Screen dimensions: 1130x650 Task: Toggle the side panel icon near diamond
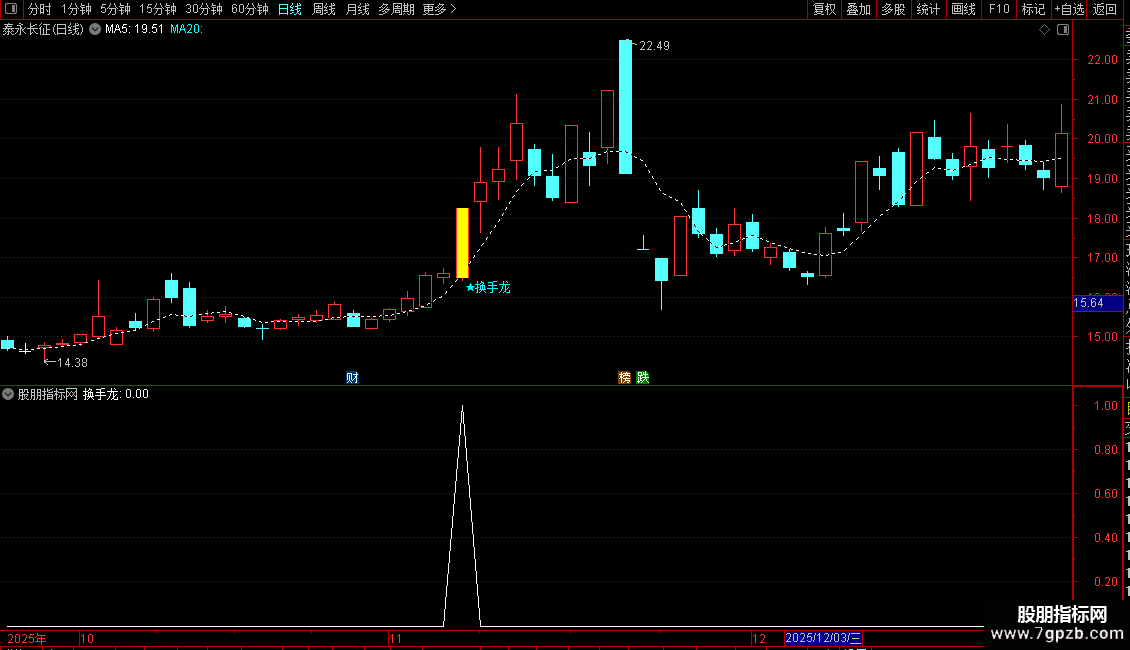pos(1063,30)
